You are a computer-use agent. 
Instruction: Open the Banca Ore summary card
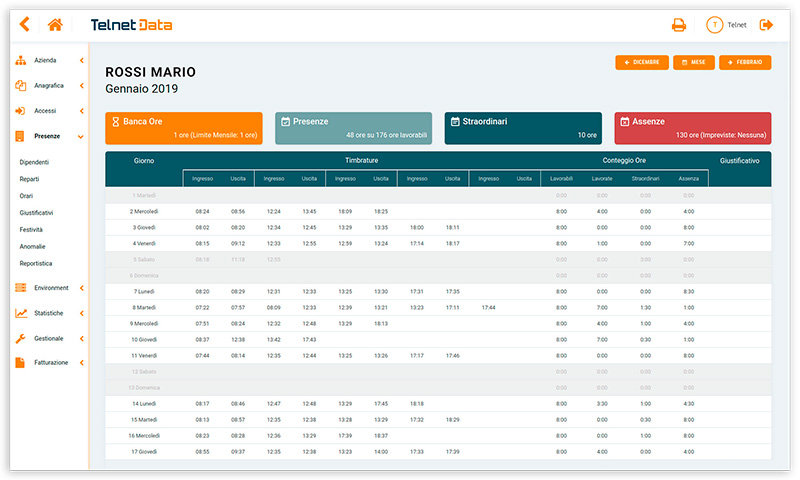184,129
